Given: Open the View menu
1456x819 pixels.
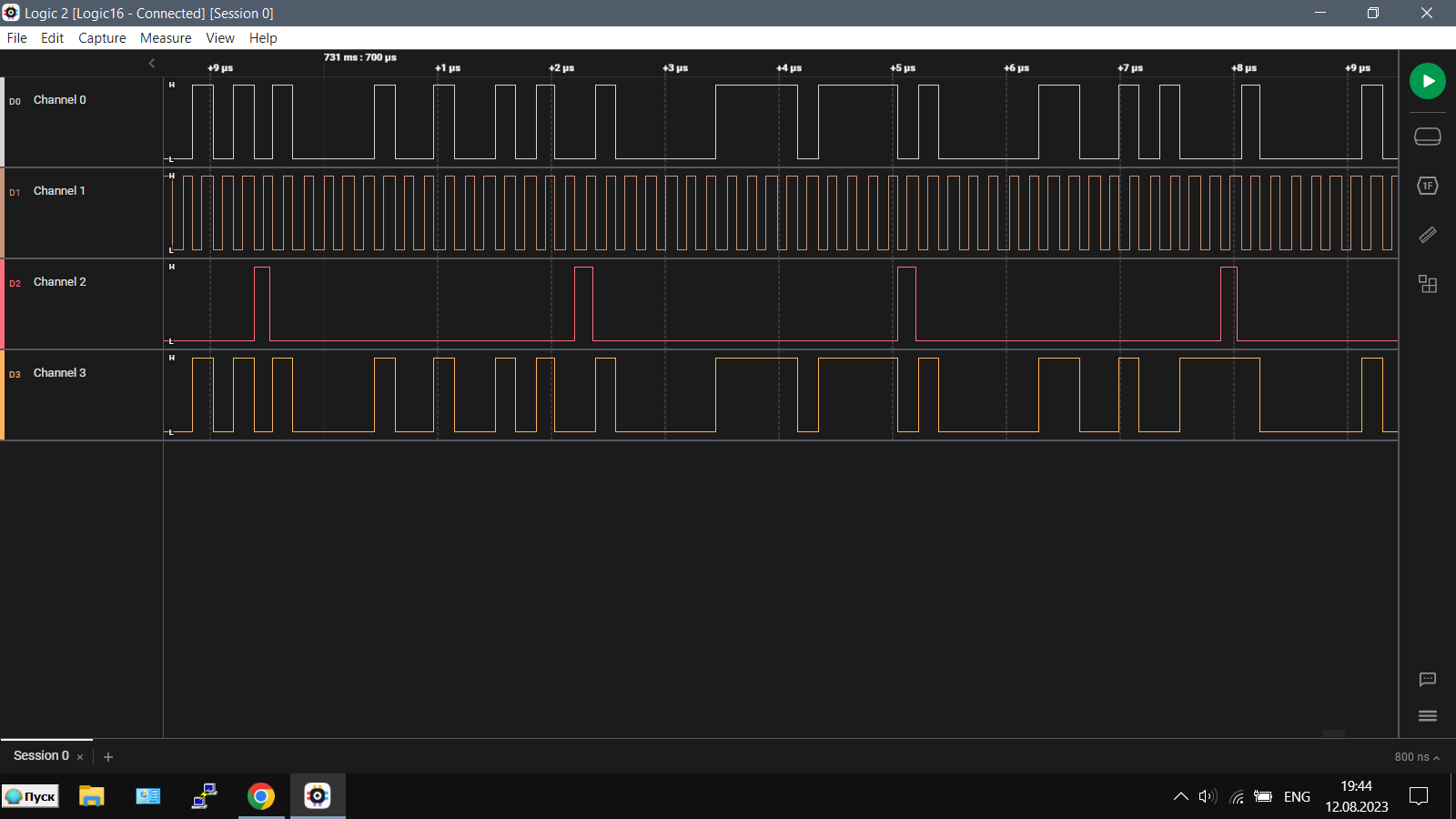Looking at the screenshot, I should tap(220, 38).
